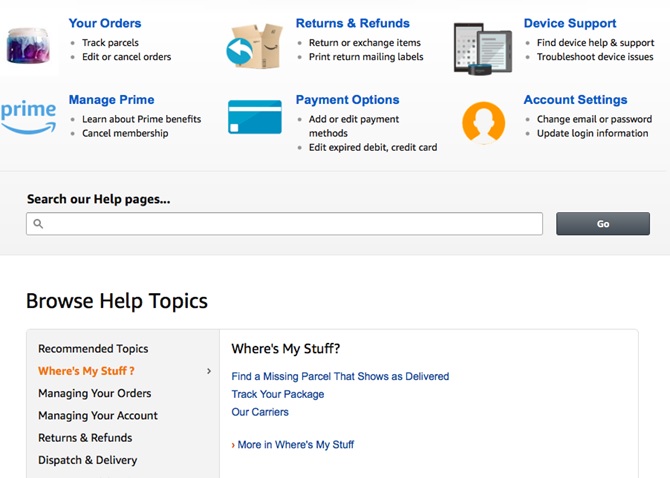Open the Account Settings heading link
The width and height of the screenshot is (670, 478).
pos(575,100)
